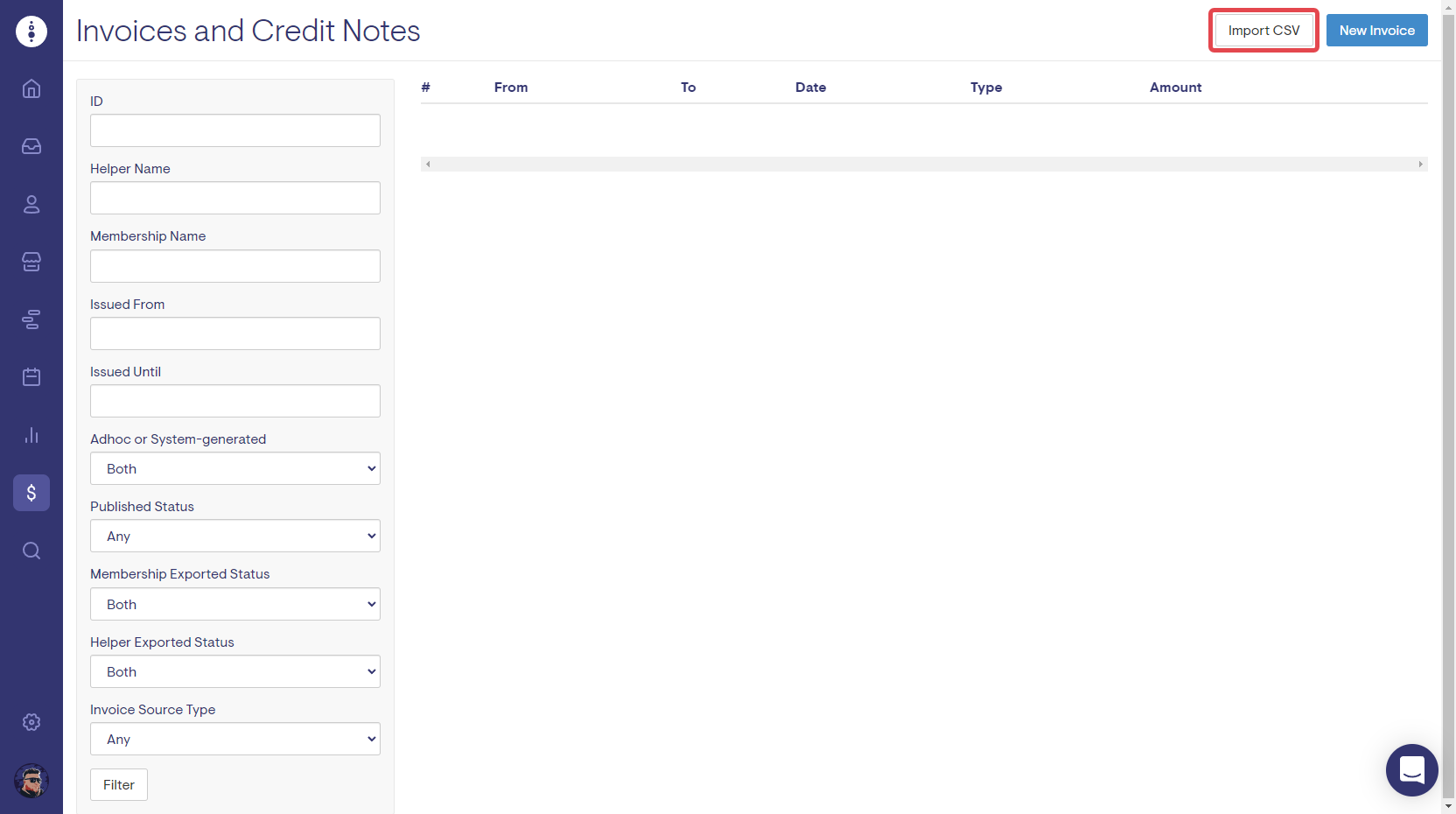Open Helper Exported Status dropdown
This screenshot has height=814, width=1456.
(235, 671)
